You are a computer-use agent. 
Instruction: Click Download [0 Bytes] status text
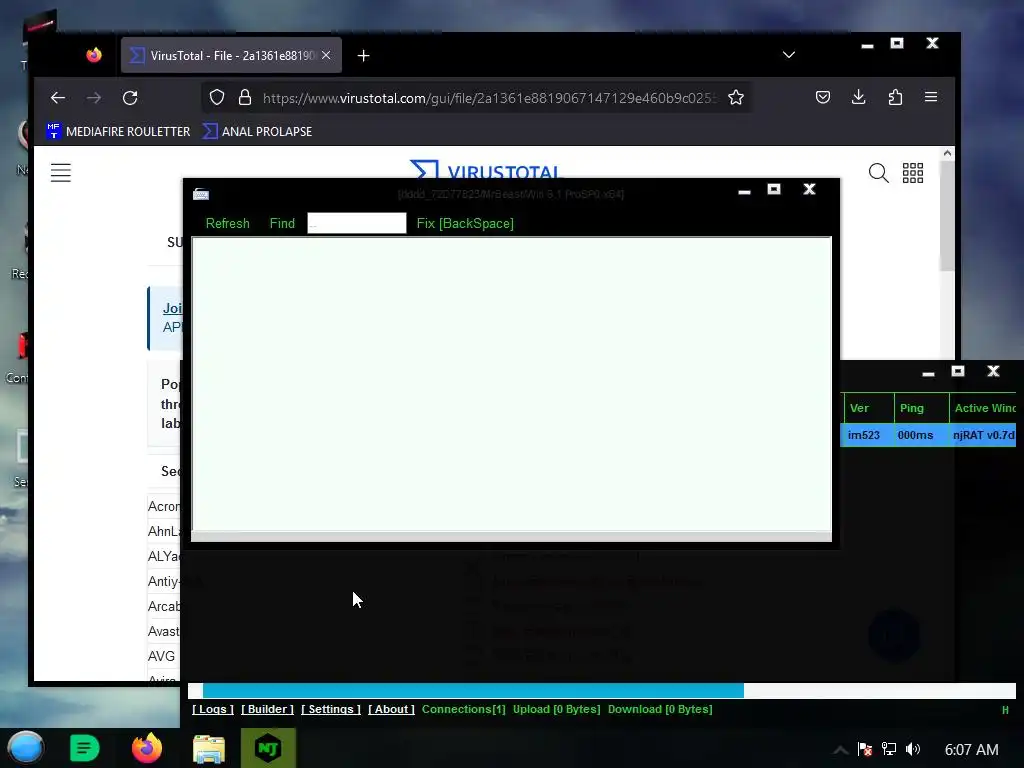tap(660, 709)
